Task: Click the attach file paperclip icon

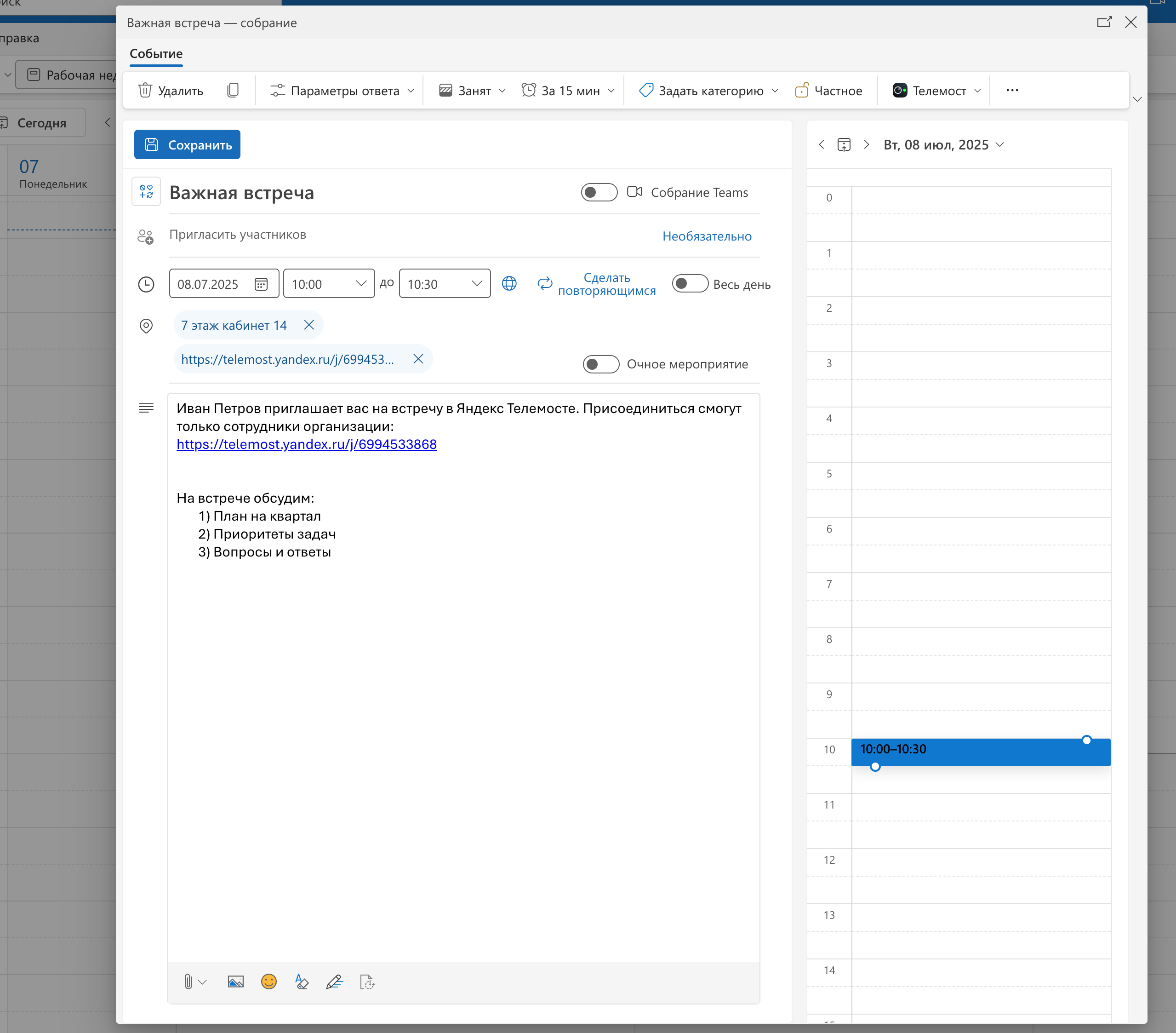Action: click(x=188, y=982)
